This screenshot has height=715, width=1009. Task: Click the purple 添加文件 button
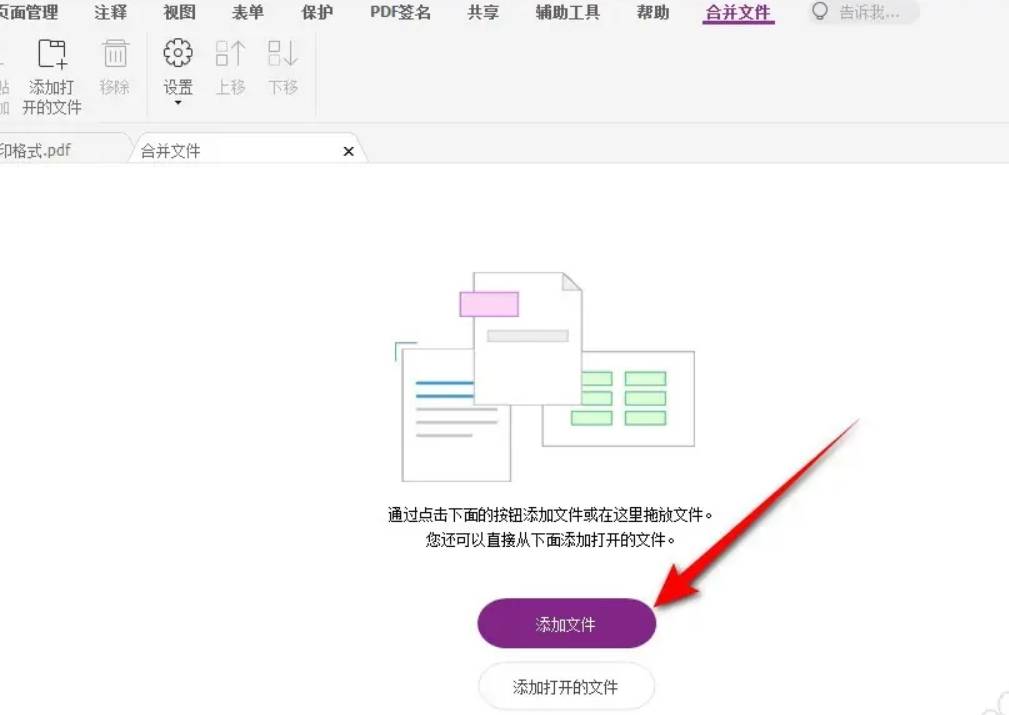pos(566,624)
